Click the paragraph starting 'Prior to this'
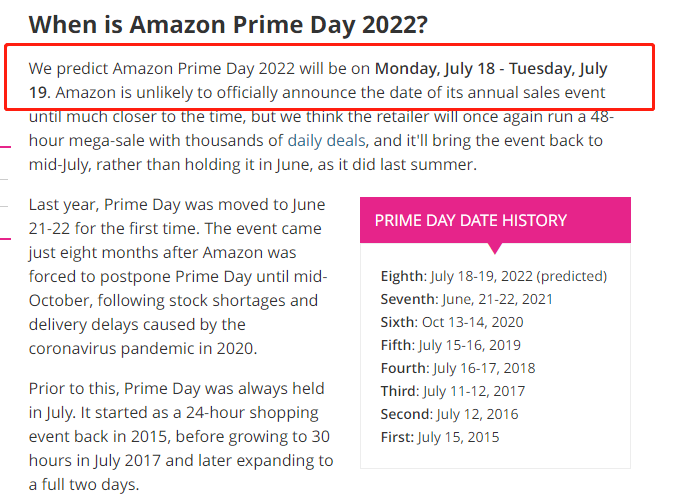The image size is (677, 499). tap(181, 436)
